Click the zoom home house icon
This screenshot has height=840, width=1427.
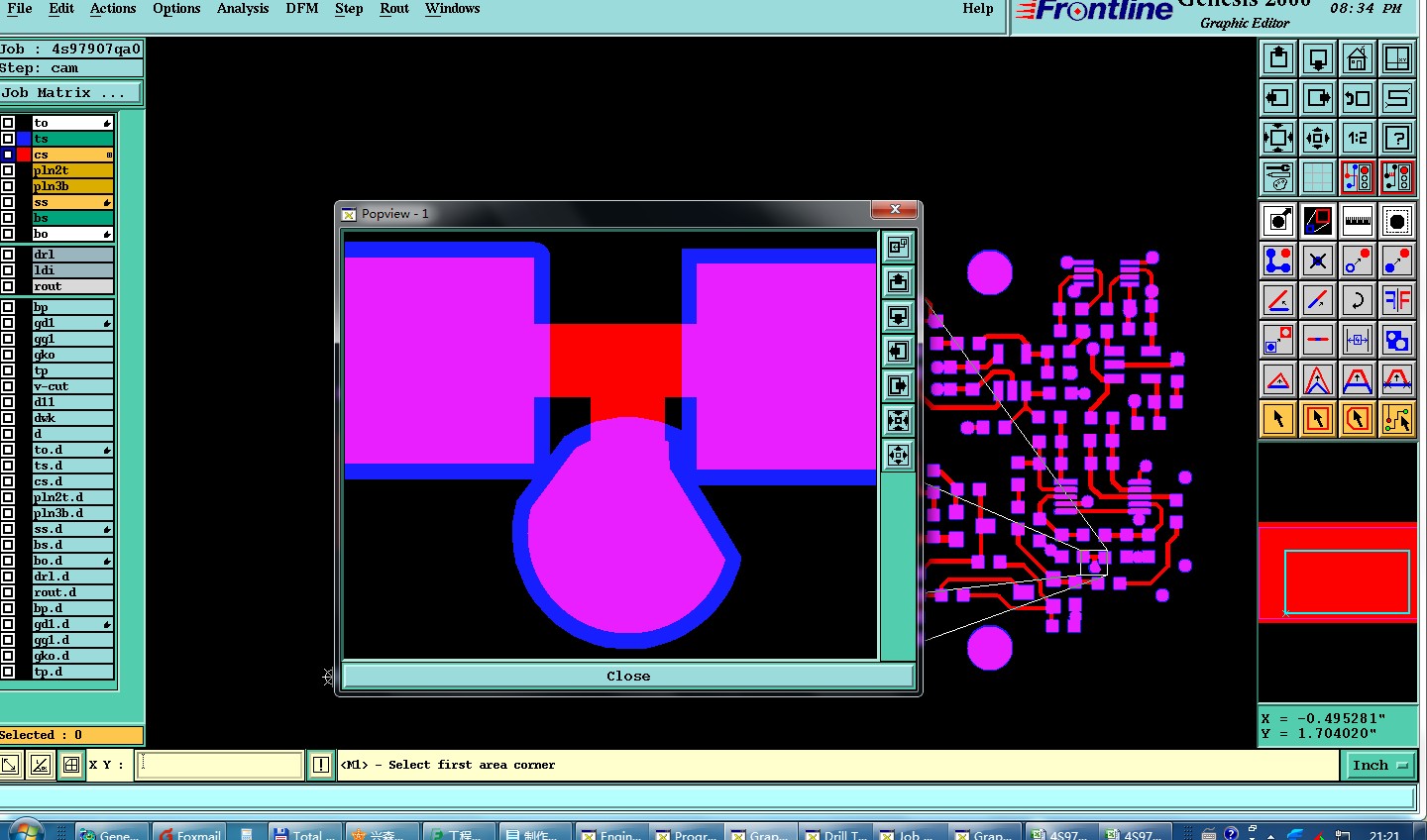tap(1358, 58)
